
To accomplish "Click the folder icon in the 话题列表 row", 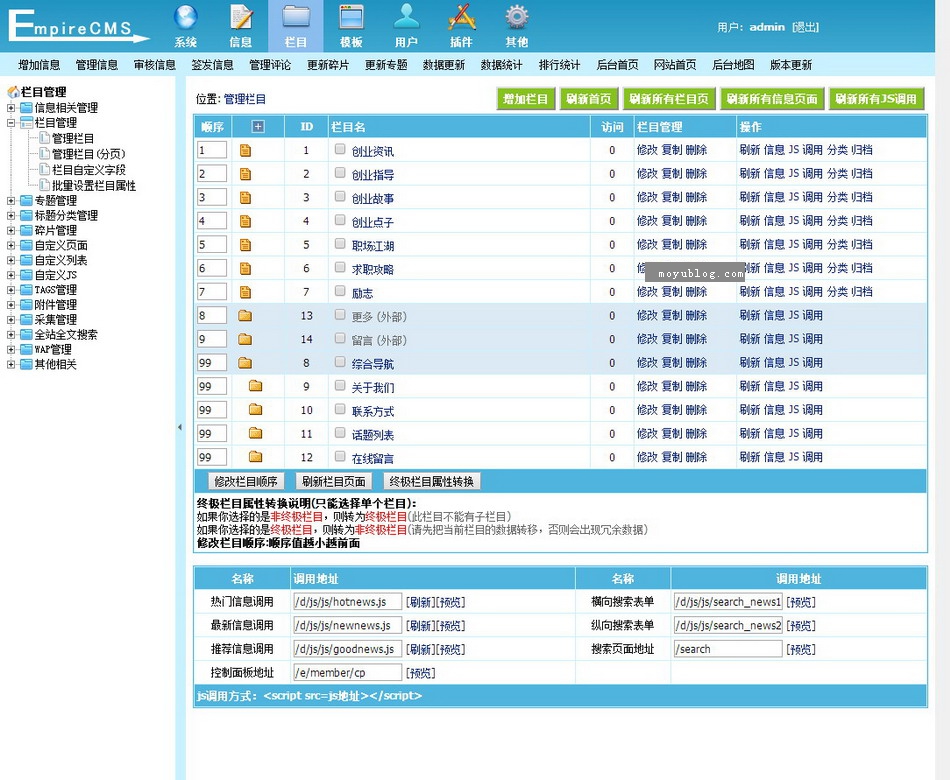I will click(256, 433).
